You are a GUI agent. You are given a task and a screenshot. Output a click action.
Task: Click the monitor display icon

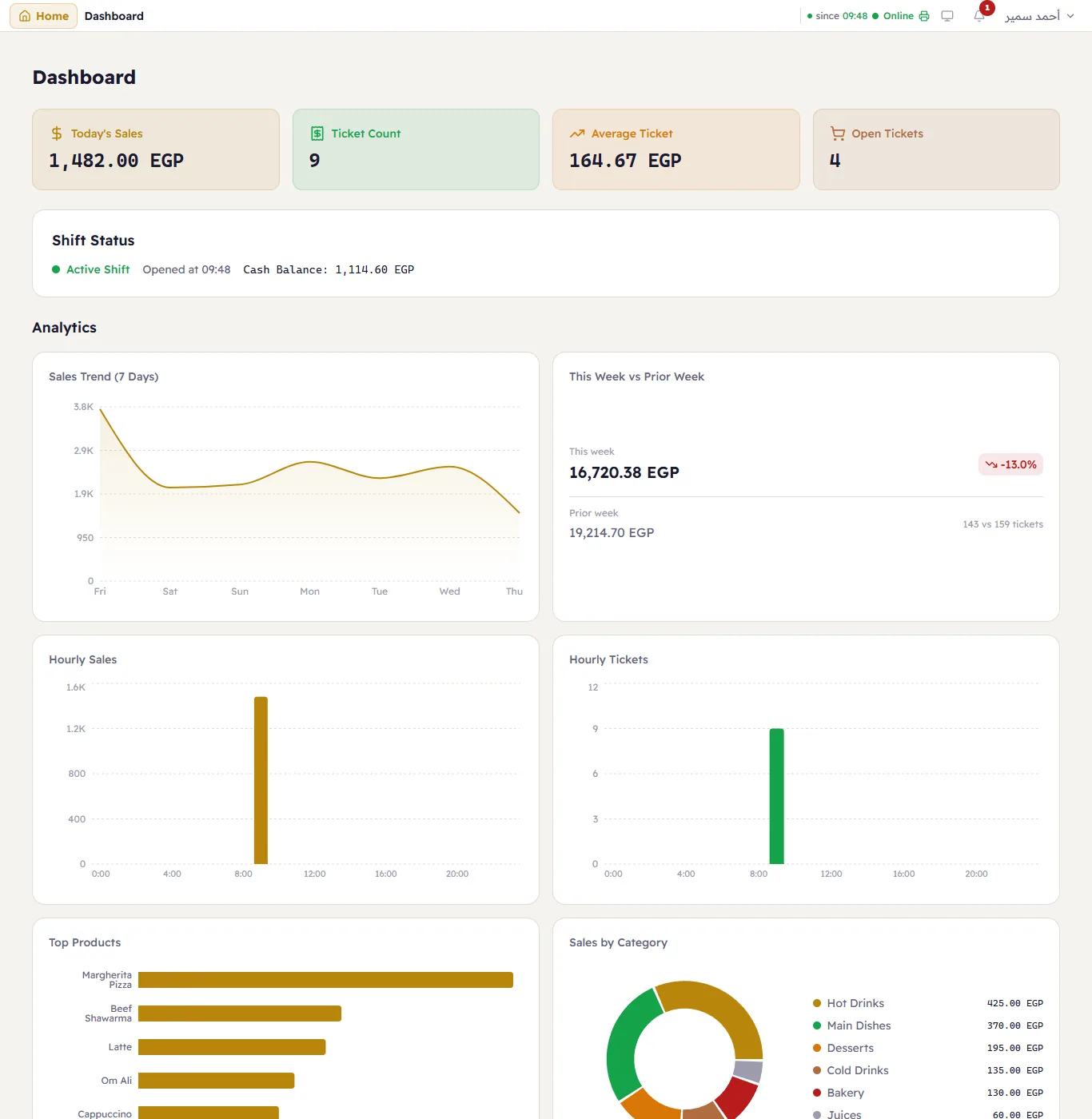(947, 16)
